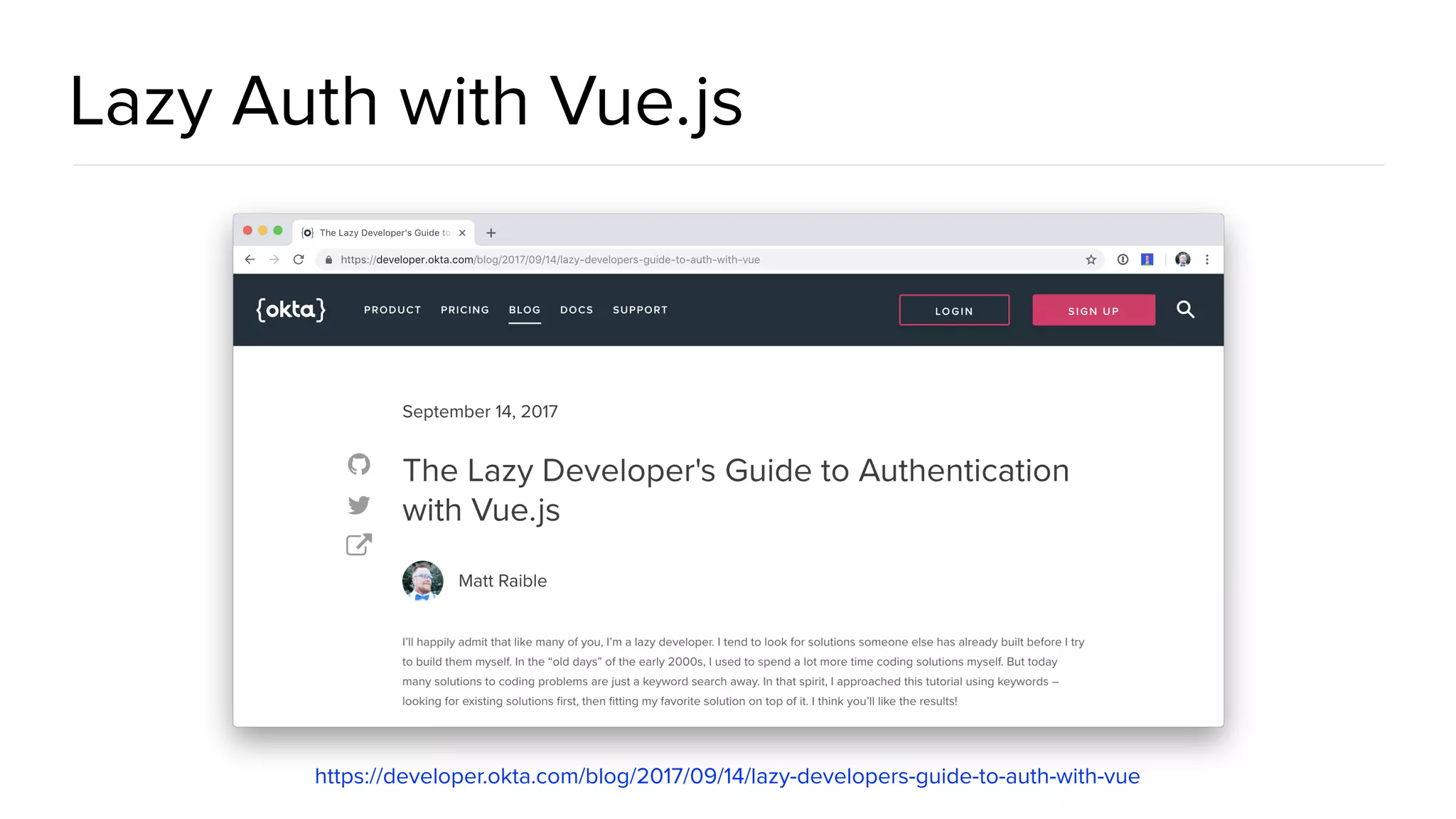Click the date September 14, 2017
The height and width of the screenshot is (819, 1456).
tap(480, 412)
